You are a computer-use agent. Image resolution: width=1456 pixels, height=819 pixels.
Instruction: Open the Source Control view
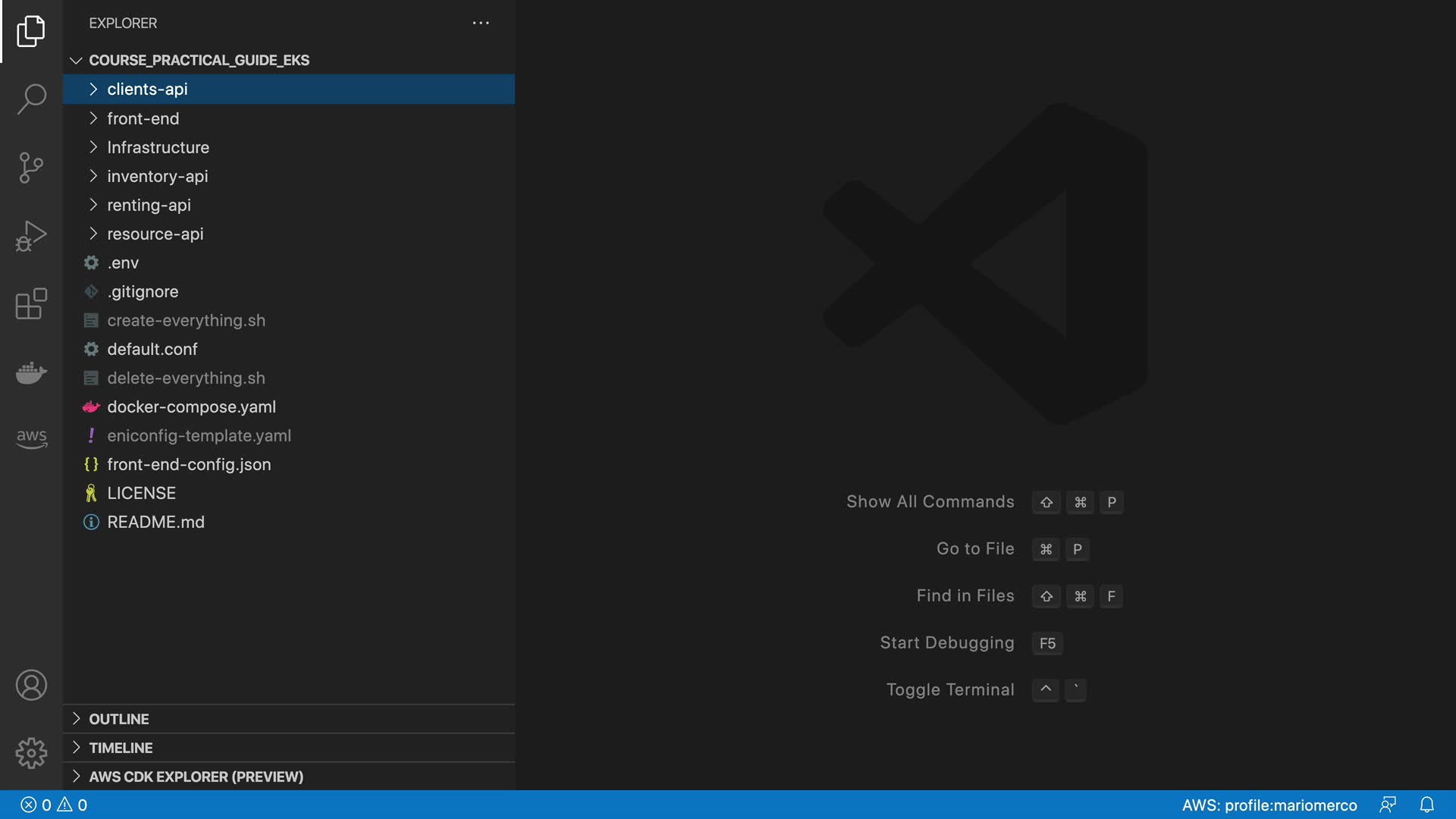coord(31,168)
